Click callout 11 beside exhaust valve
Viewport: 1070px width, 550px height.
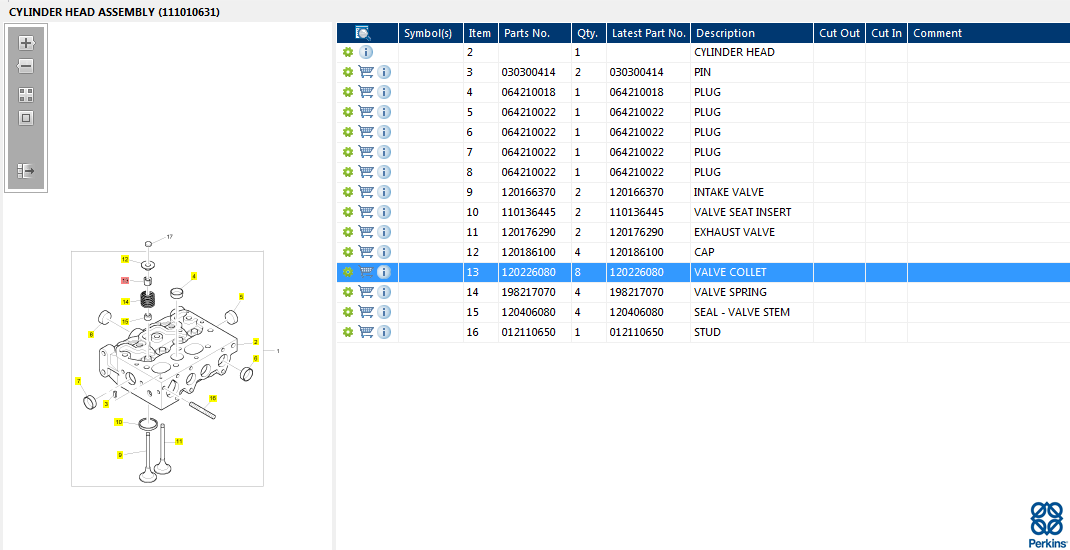click(x=179, y=441)
